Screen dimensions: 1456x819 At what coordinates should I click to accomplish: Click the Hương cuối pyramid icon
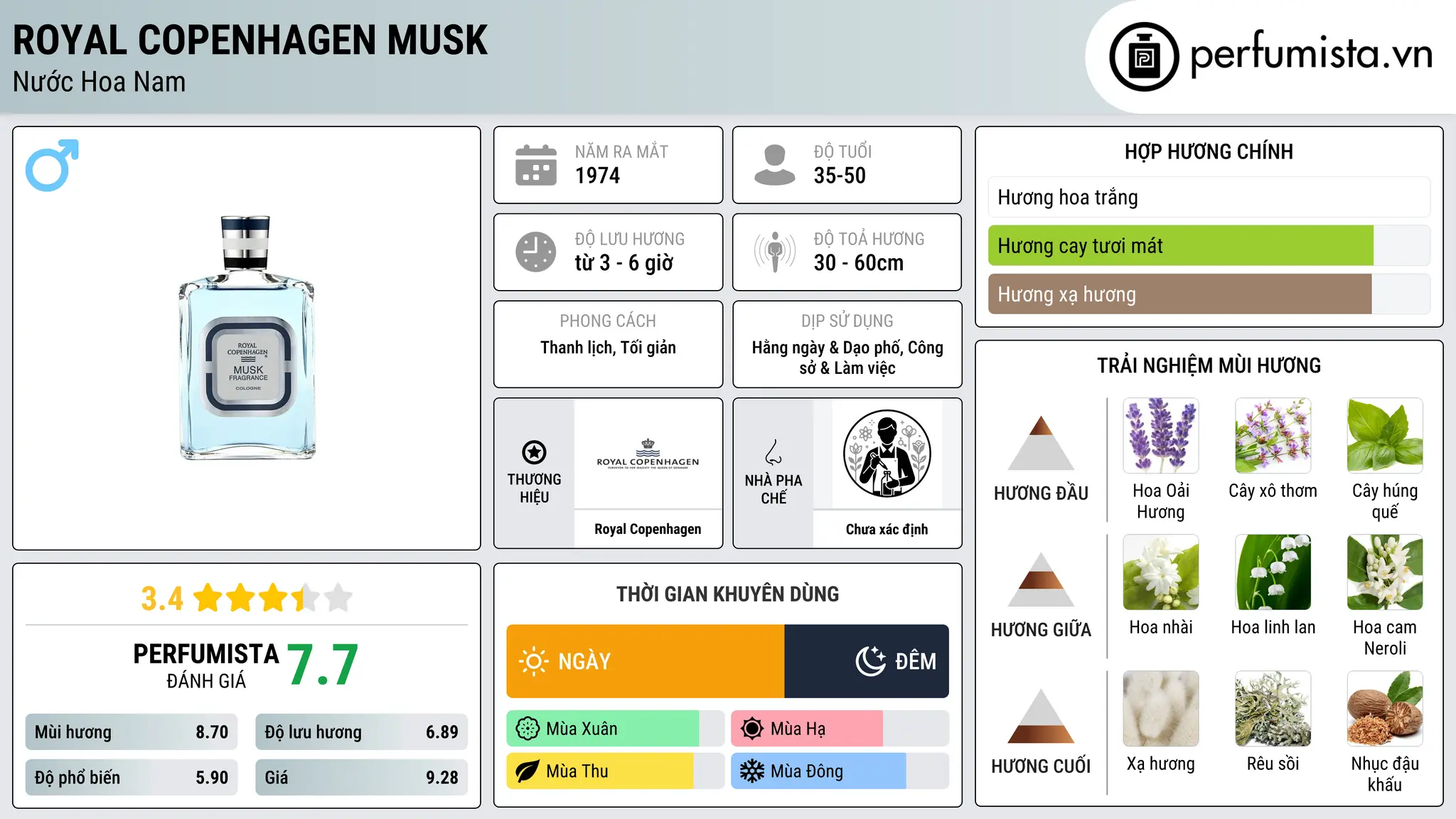pyautogui.click(x=1041, y=716)
